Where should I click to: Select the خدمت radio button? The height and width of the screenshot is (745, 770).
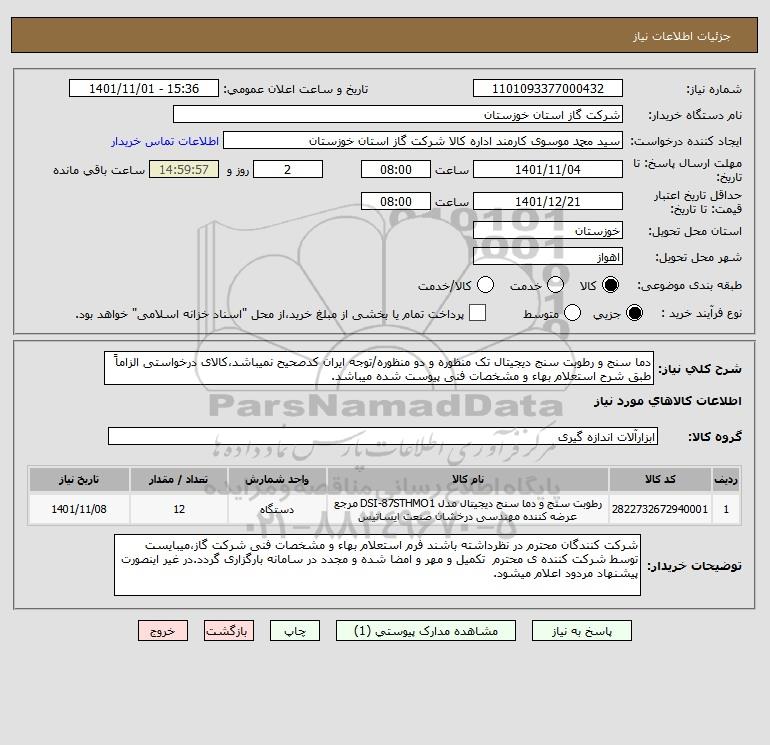[555, 285]
